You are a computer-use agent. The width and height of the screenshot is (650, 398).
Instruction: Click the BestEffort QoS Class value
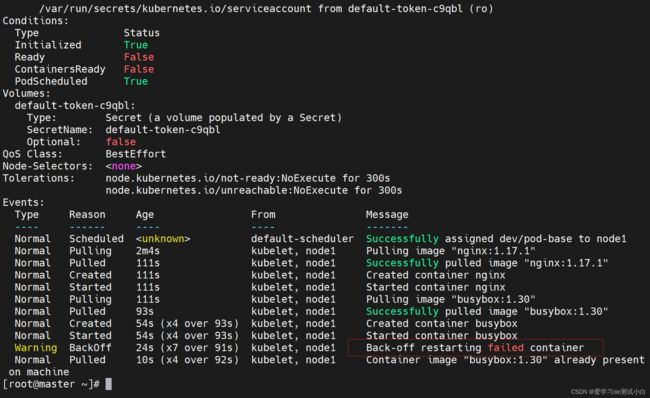(x=136, y=154)
